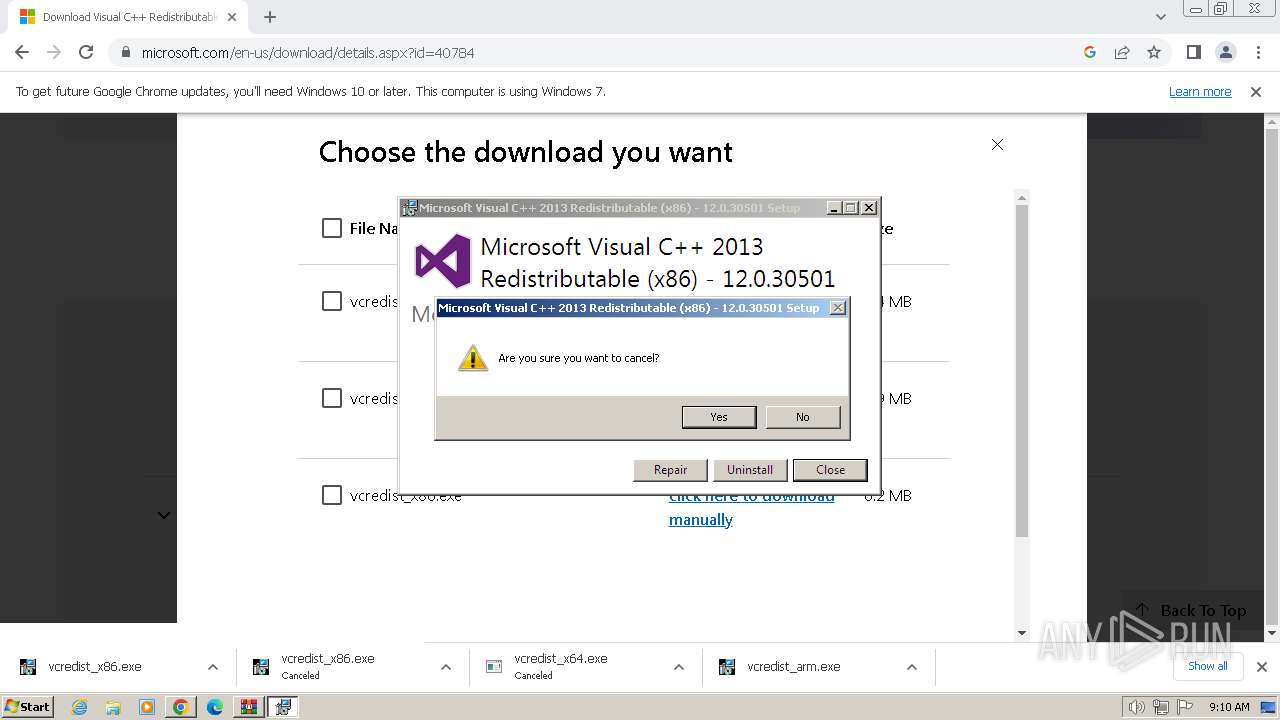This screenshot has height=720, width=1280.
Task: Click Show all downloads
Action: [x=1208, y=666]
